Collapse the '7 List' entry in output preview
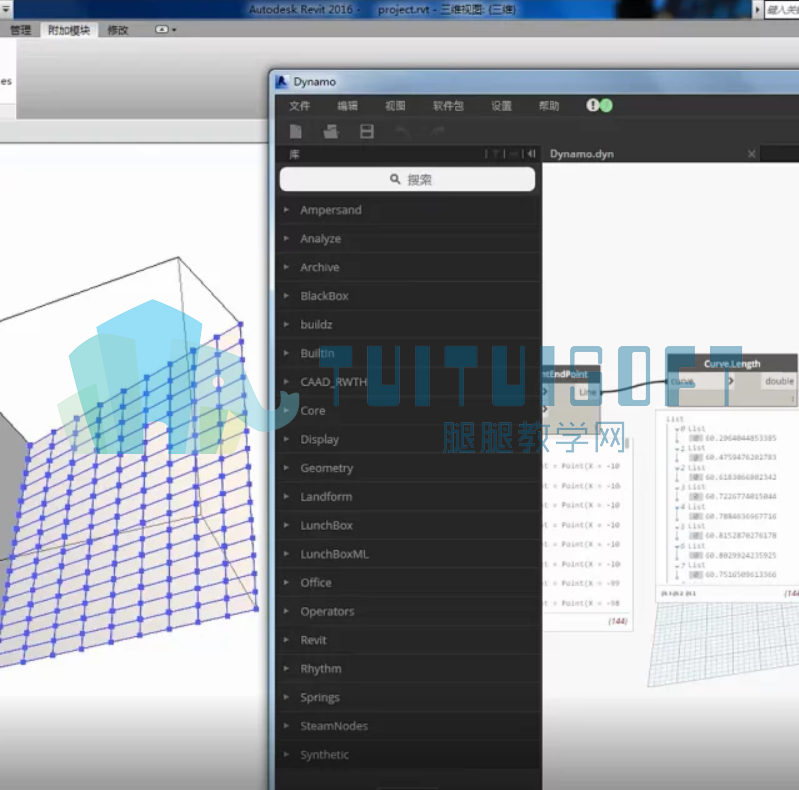Image resolution: width=799 pixels, height=790 pixels. coord(677,565)
